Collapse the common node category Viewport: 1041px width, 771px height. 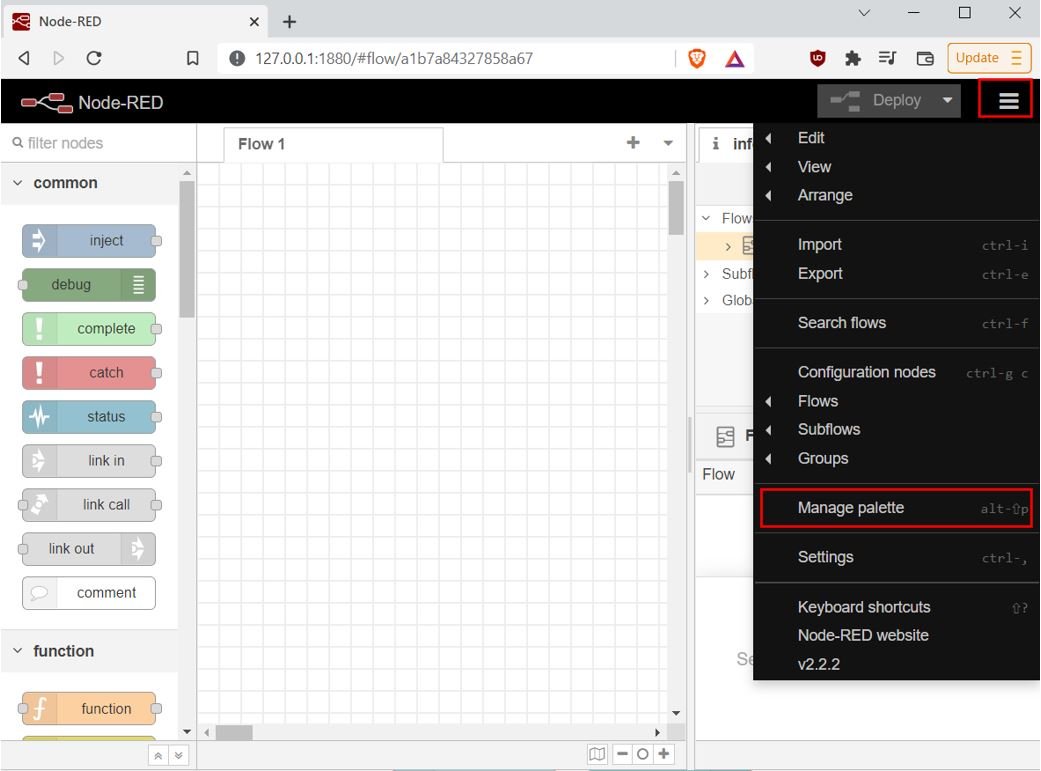tap(63, 182)
